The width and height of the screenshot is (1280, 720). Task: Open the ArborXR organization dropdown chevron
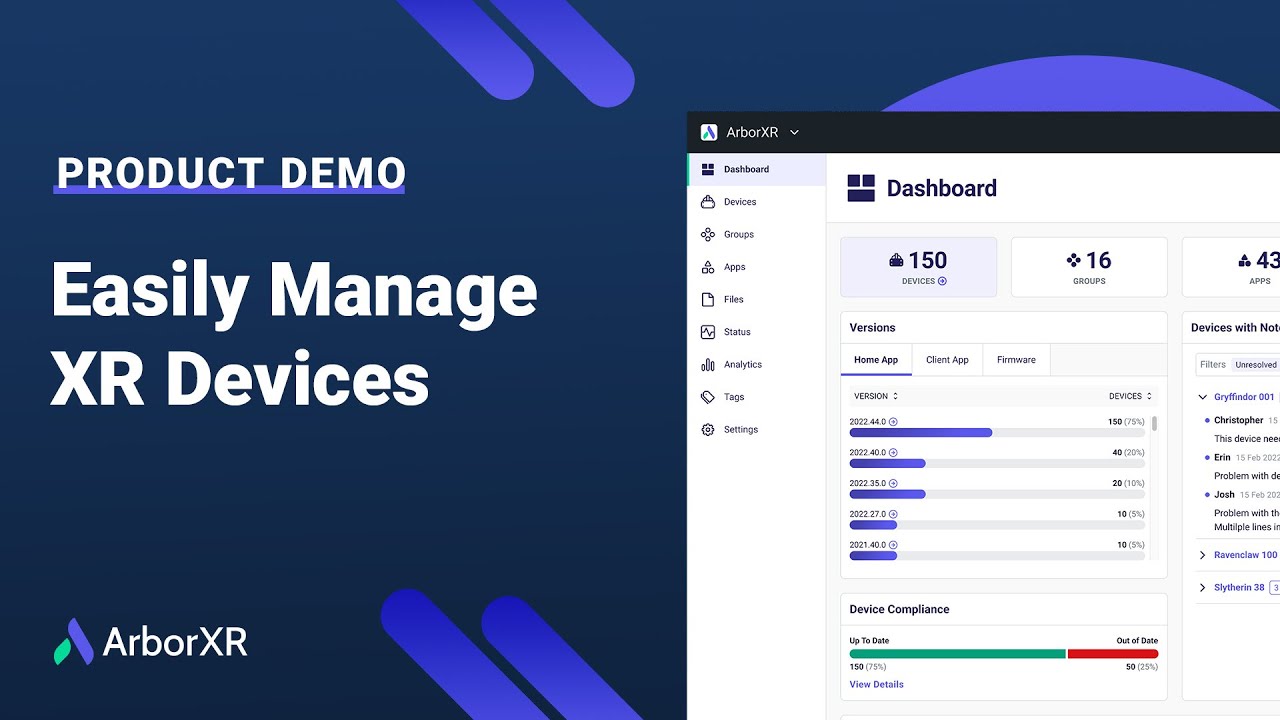click(795, 132)
